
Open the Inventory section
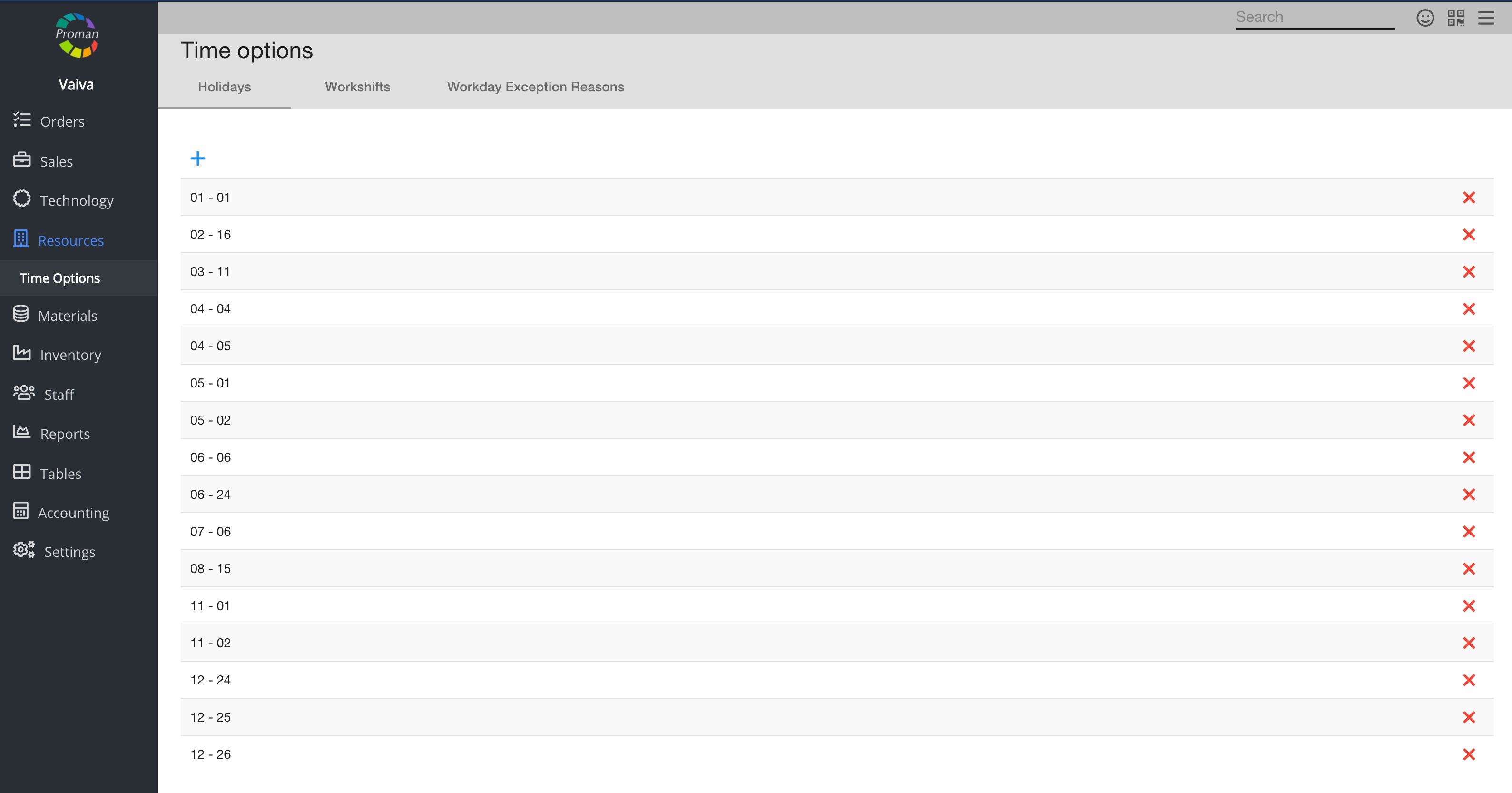tap(70, 355)
